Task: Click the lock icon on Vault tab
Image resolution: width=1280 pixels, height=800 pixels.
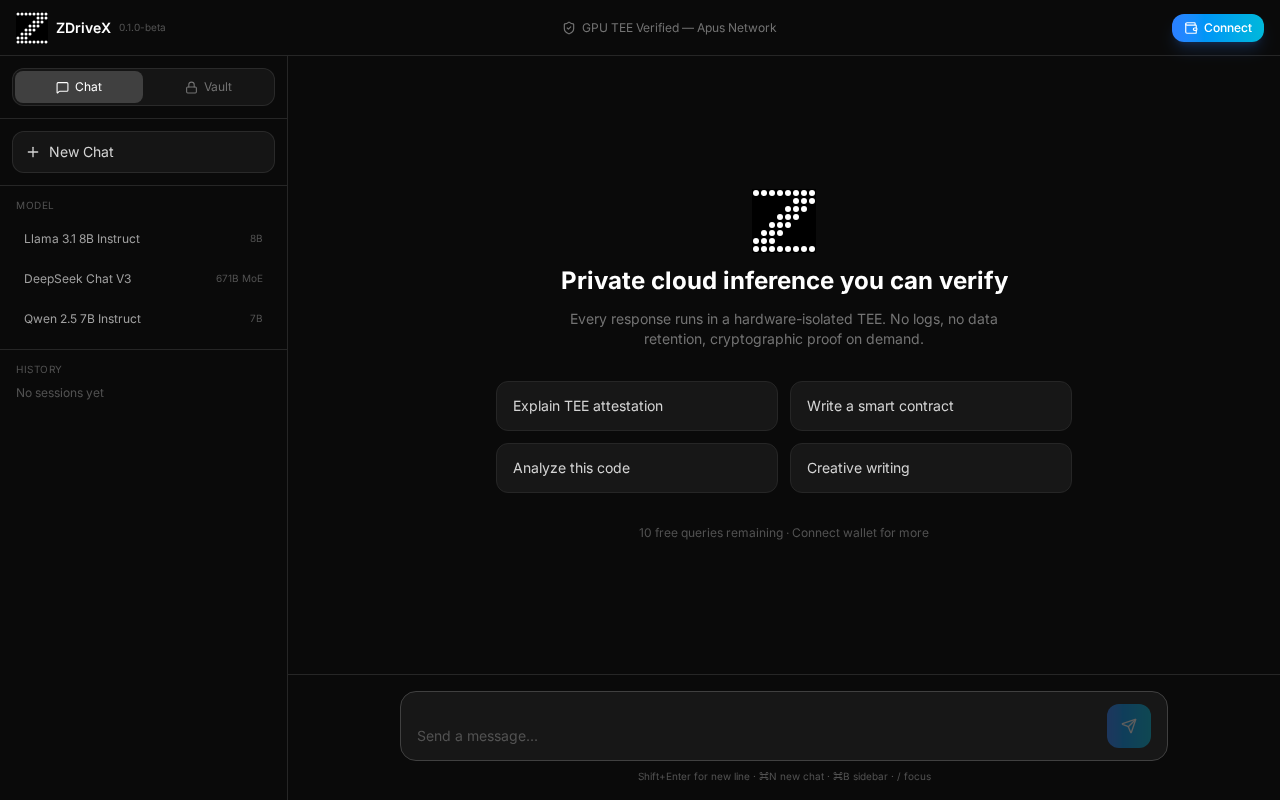Action: click(x=192, y=87)
